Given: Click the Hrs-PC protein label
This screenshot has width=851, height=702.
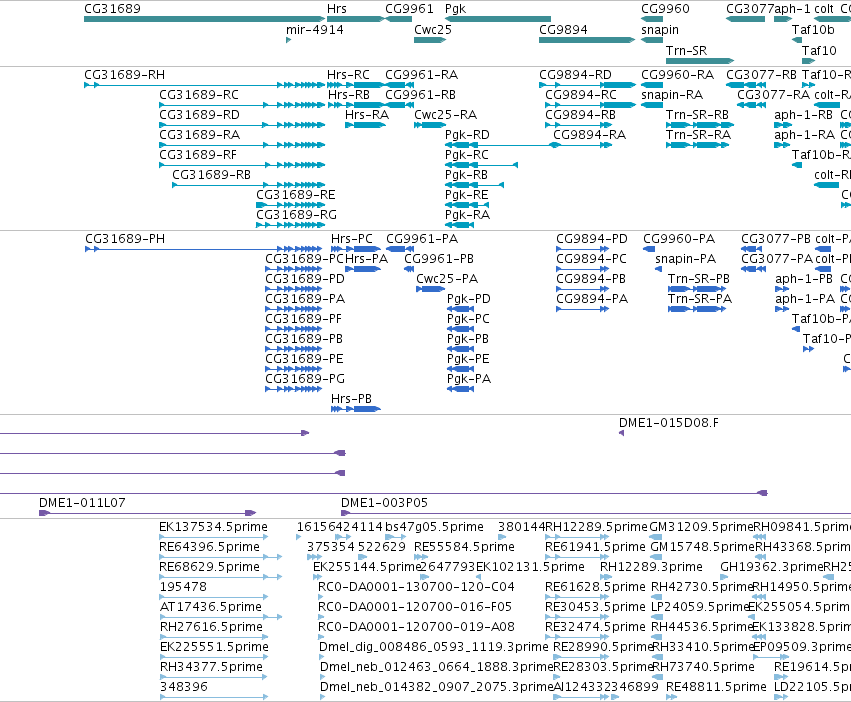Looking at the screenshot, I should [352, 239].
